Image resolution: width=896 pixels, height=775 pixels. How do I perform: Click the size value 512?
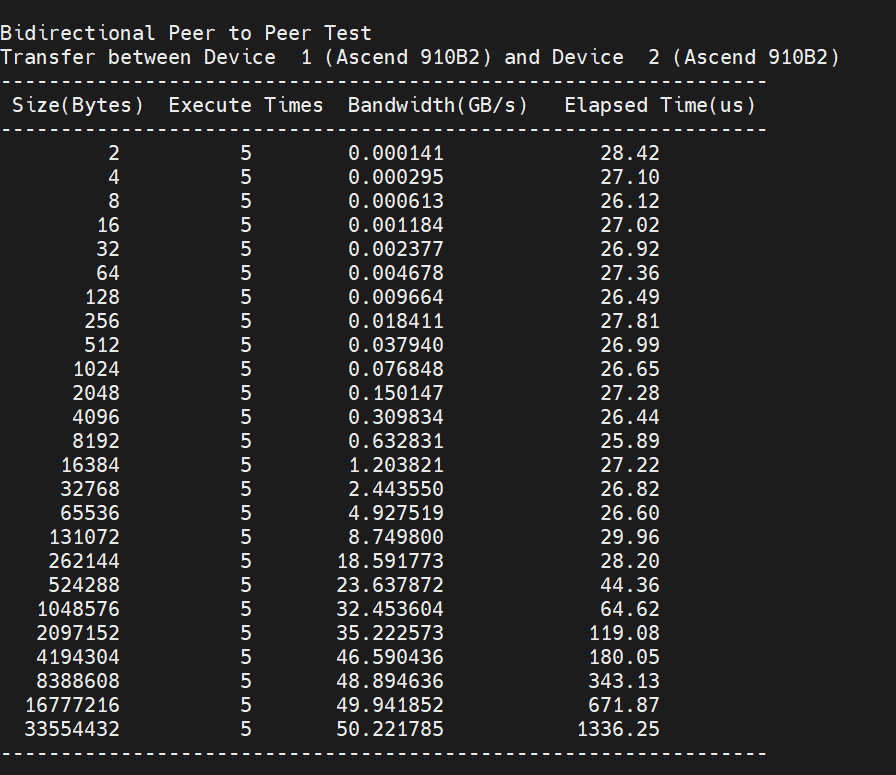(x=102, y=345)
